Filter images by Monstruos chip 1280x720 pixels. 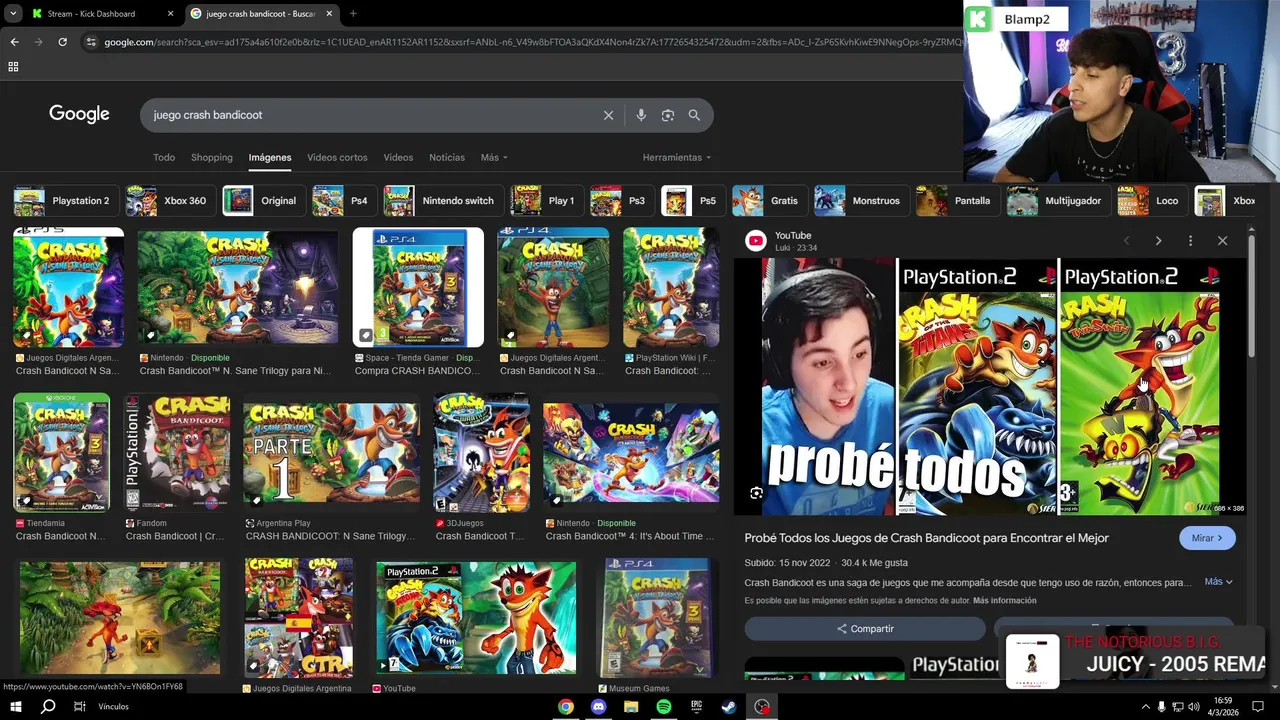(860, 201)
